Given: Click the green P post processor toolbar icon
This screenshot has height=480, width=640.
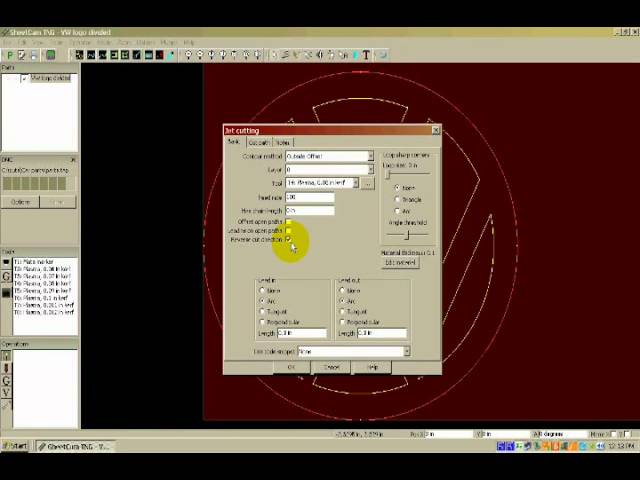Looking at the screenshot, I should coord(10,55).
